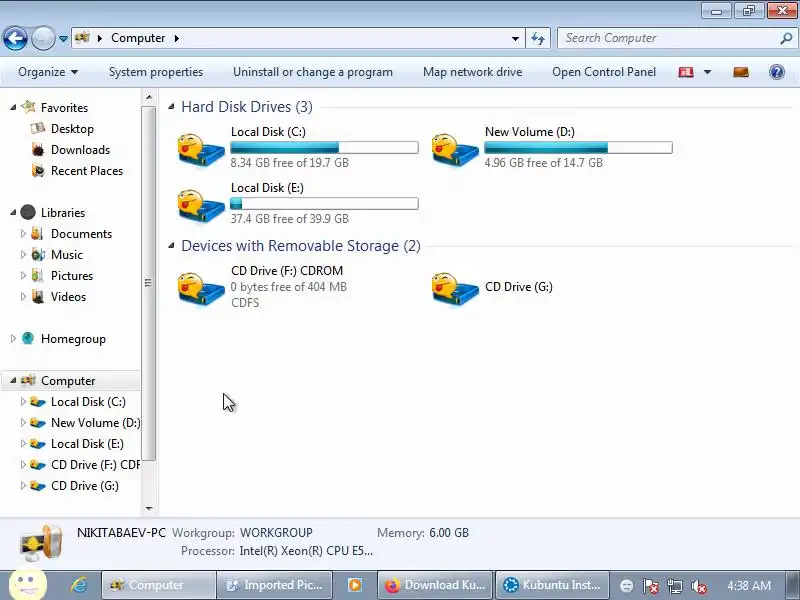Viewport: 800px width, 600px height.
Task: Click the navigation pane scroll up arrow
Action: (x=149, y=97)
